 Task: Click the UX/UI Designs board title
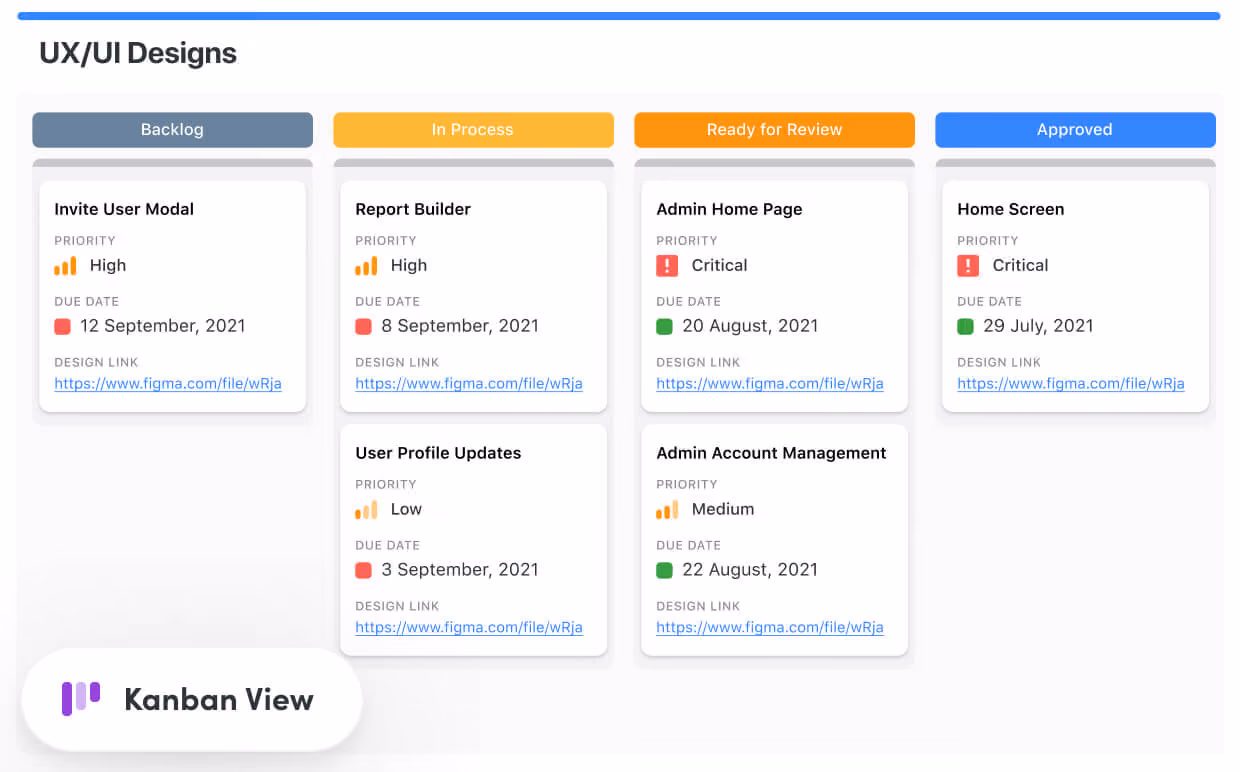(138, 53)
